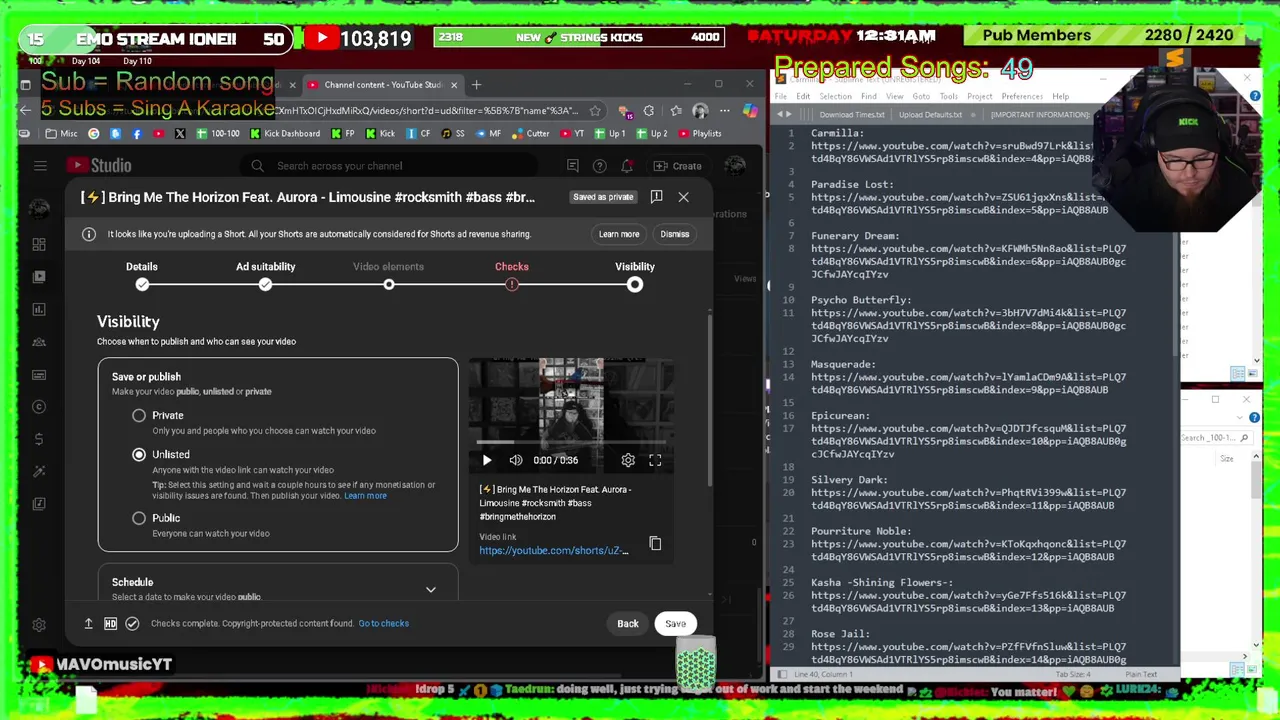Open the Content icon in Studio sidebar
1280x720 pixels.
[39, 276]
